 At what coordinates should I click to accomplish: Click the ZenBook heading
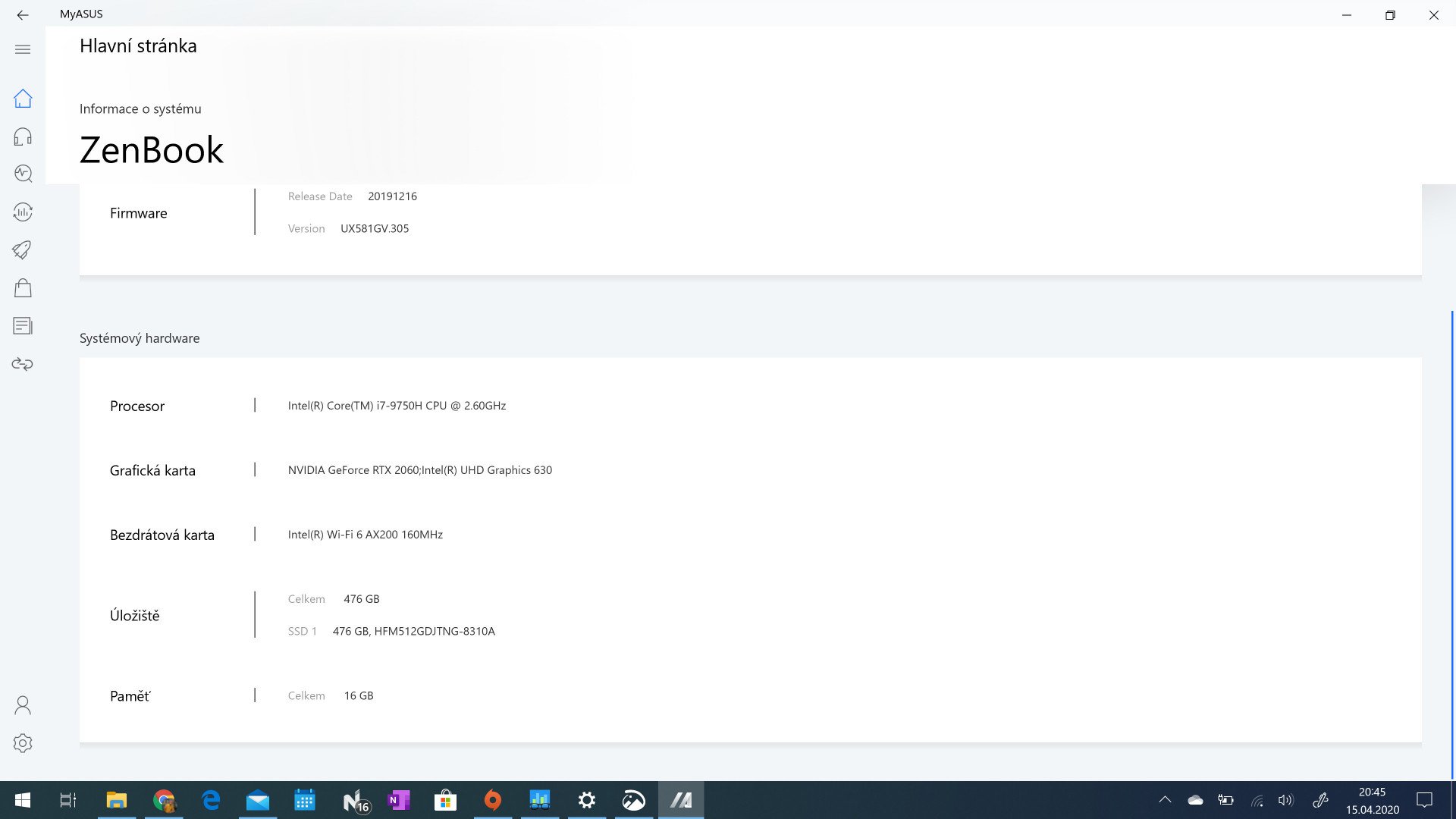pos(152,150)
